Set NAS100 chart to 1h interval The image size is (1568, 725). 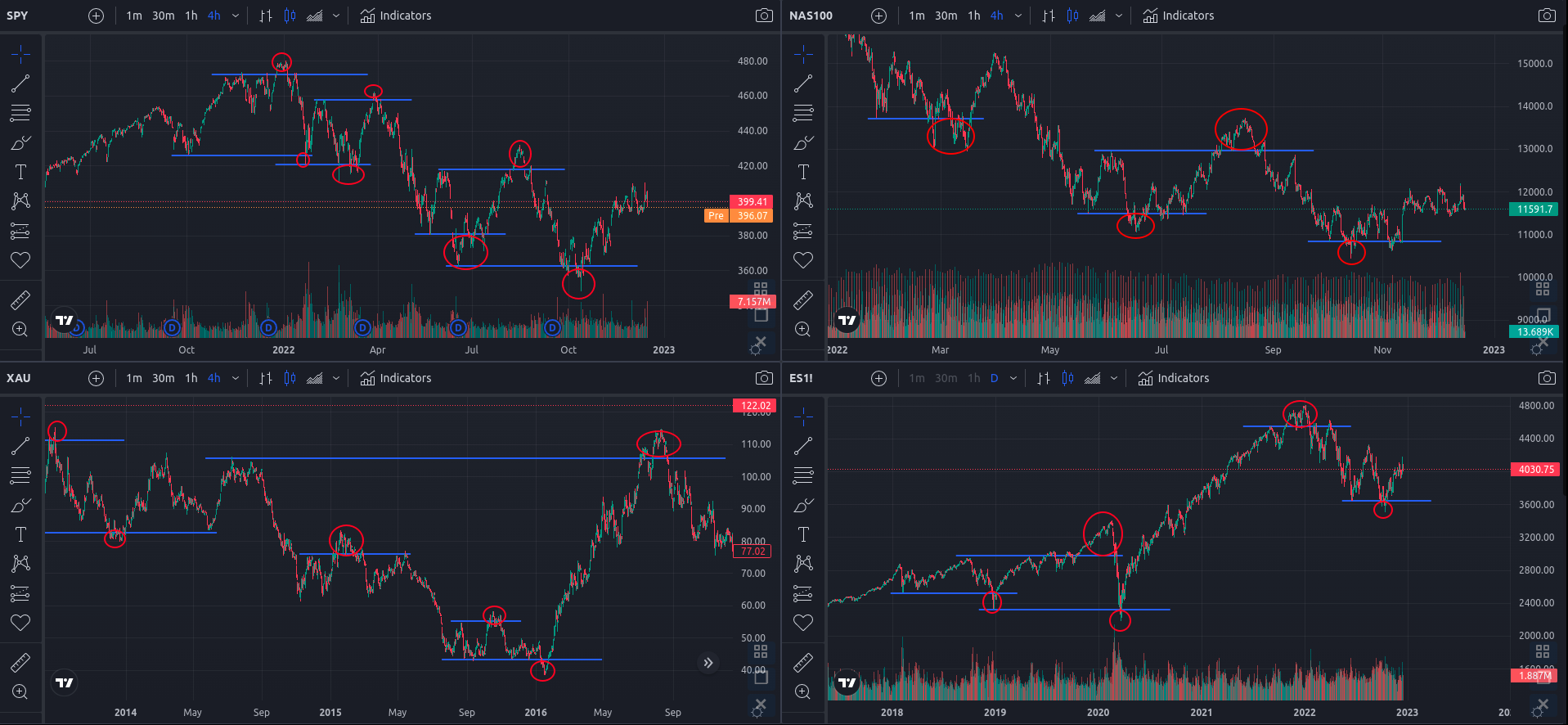[974, 16]
